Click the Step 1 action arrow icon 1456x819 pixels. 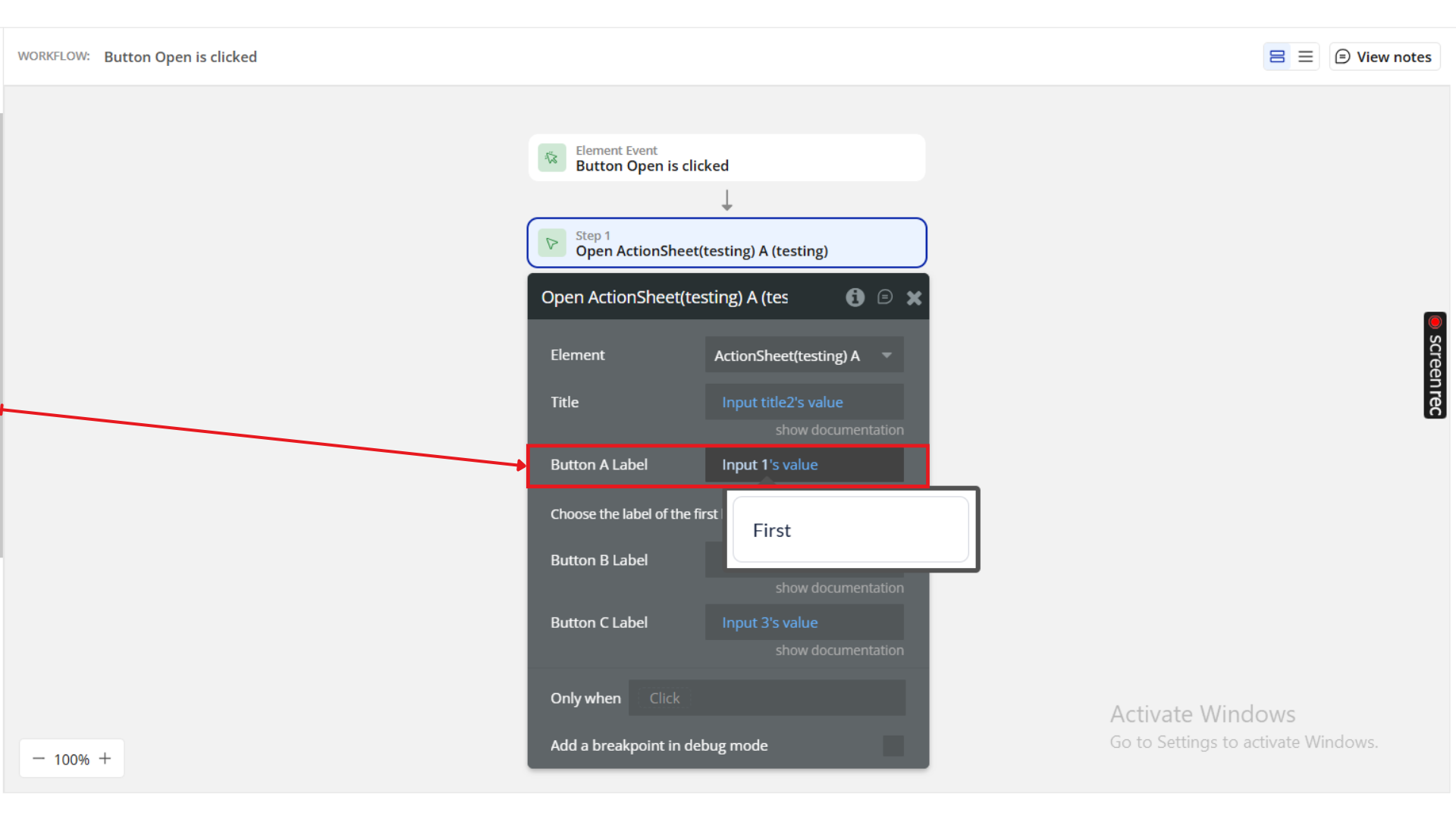coord(552,243)
